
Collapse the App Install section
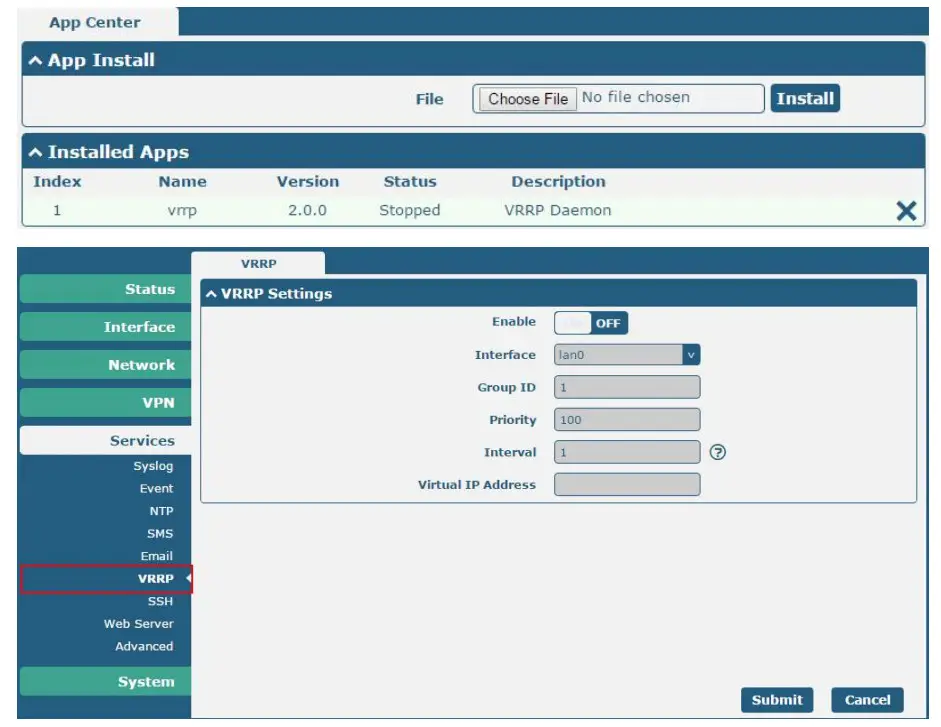[35, 60]
